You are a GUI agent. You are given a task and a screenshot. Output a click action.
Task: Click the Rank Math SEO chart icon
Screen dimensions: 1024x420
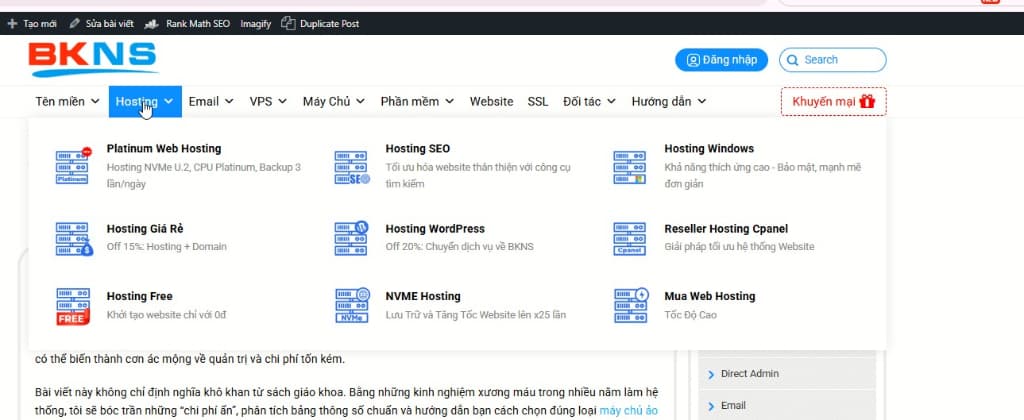tap(152, 24)
